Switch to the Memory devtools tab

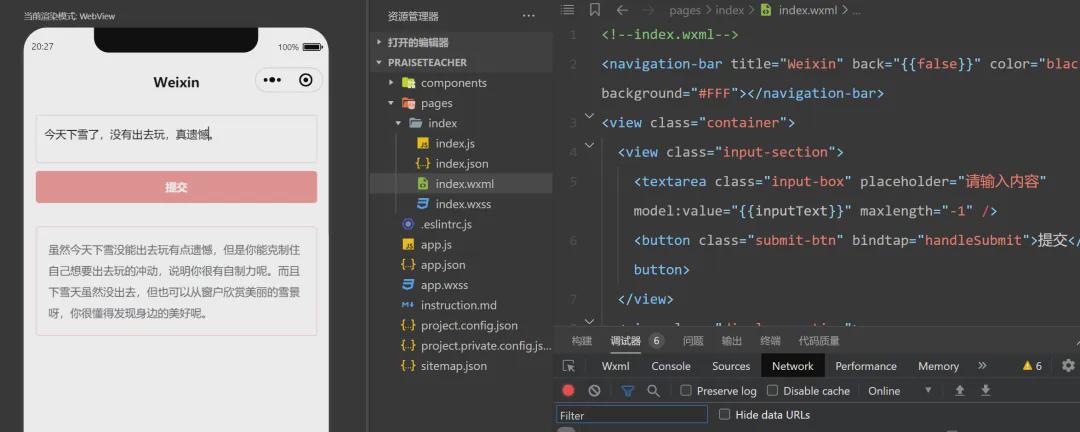click(x=938, y=366)
